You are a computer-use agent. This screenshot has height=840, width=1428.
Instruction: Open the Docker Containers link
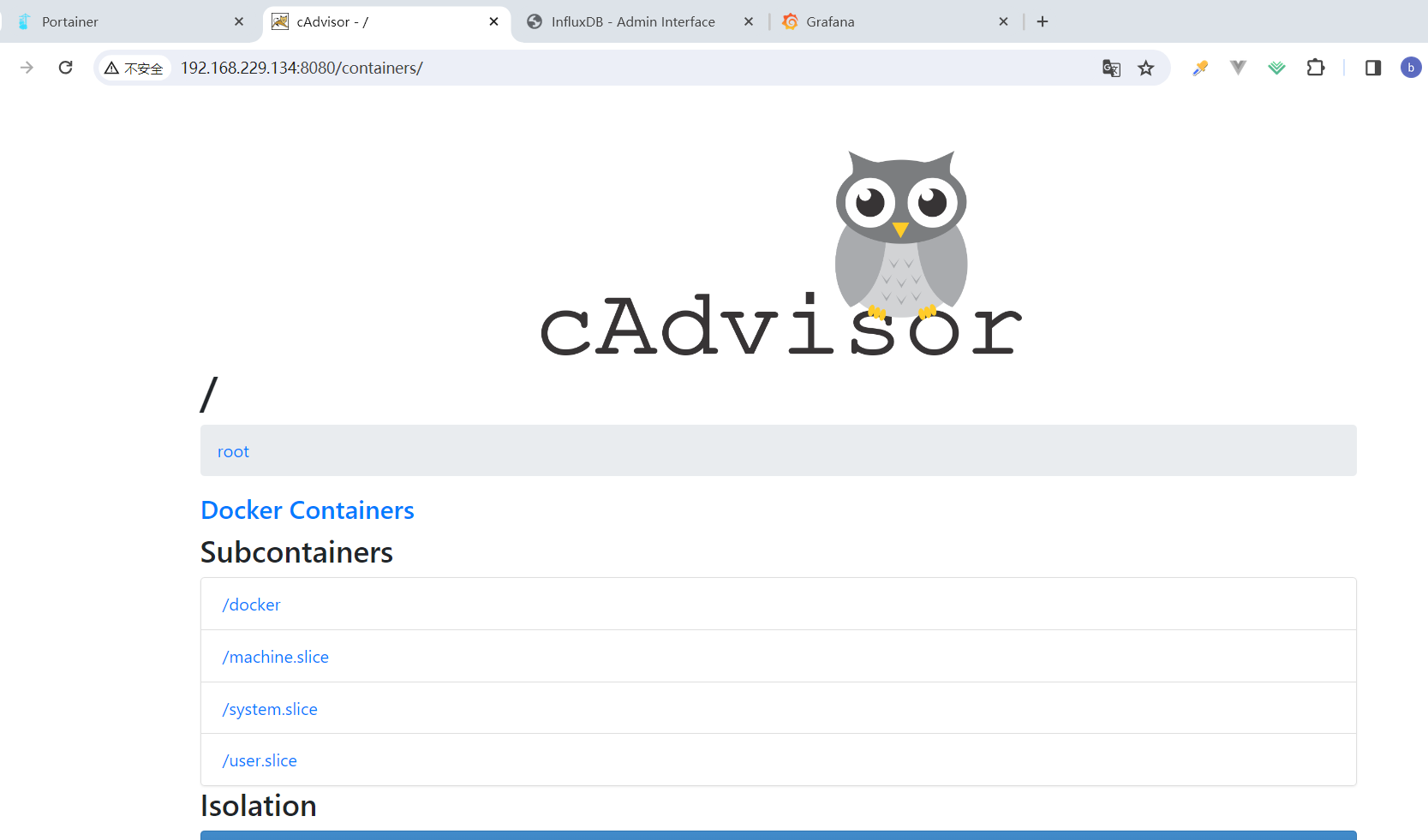pyautogui.click(x=308, y=510)
